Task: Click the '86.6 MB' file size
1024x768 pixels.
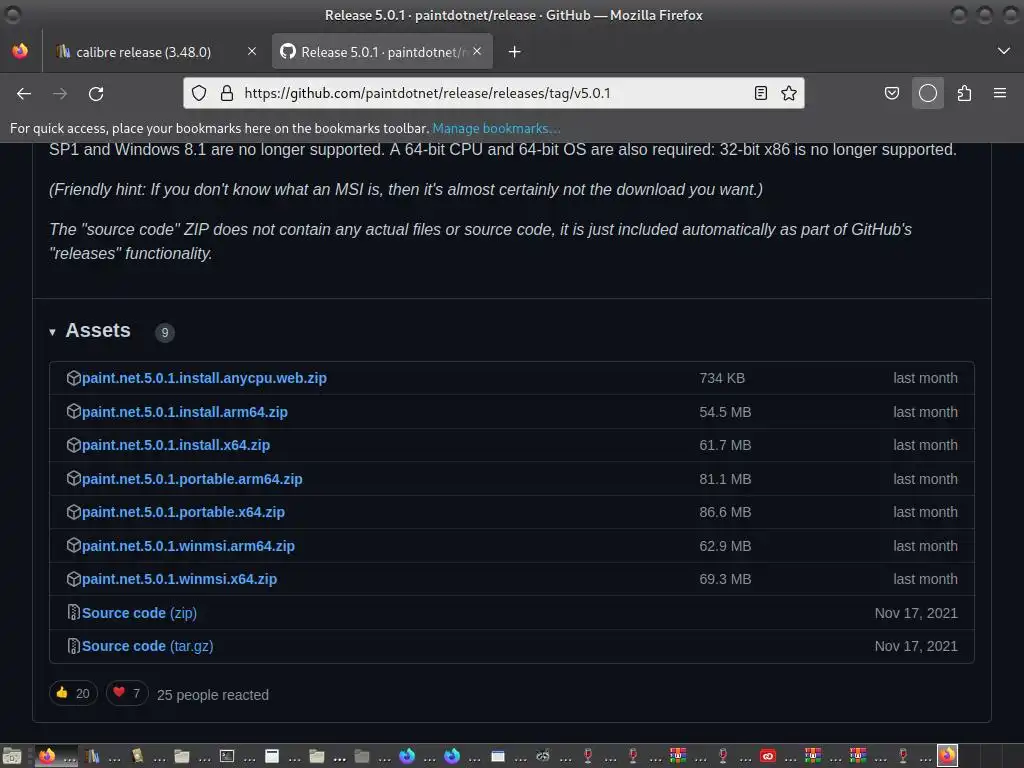Action: pos(725,512)
